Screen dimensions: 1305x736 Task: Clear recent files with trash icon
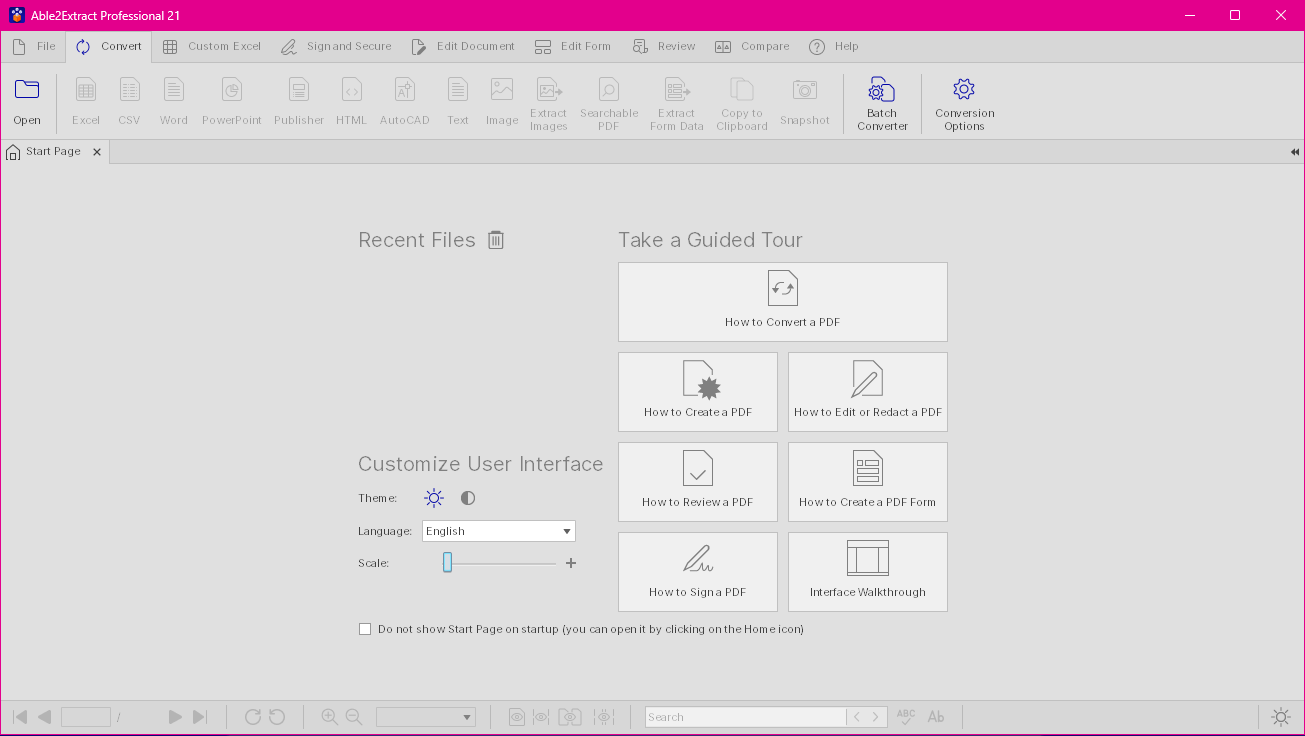click(x=496, y=240)
